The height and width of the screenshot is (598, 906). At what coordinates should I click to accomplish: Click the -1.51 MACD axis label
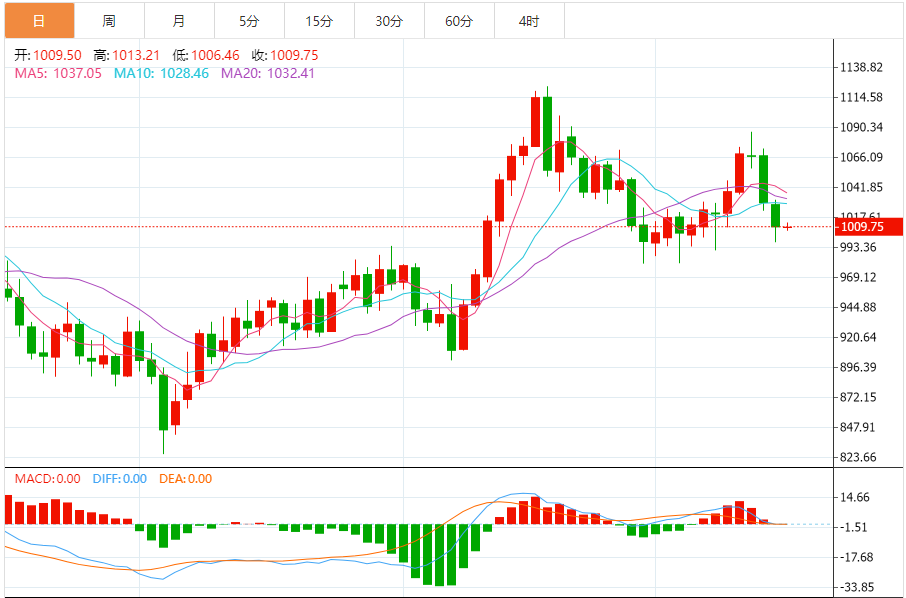click(x=853, y=528)
